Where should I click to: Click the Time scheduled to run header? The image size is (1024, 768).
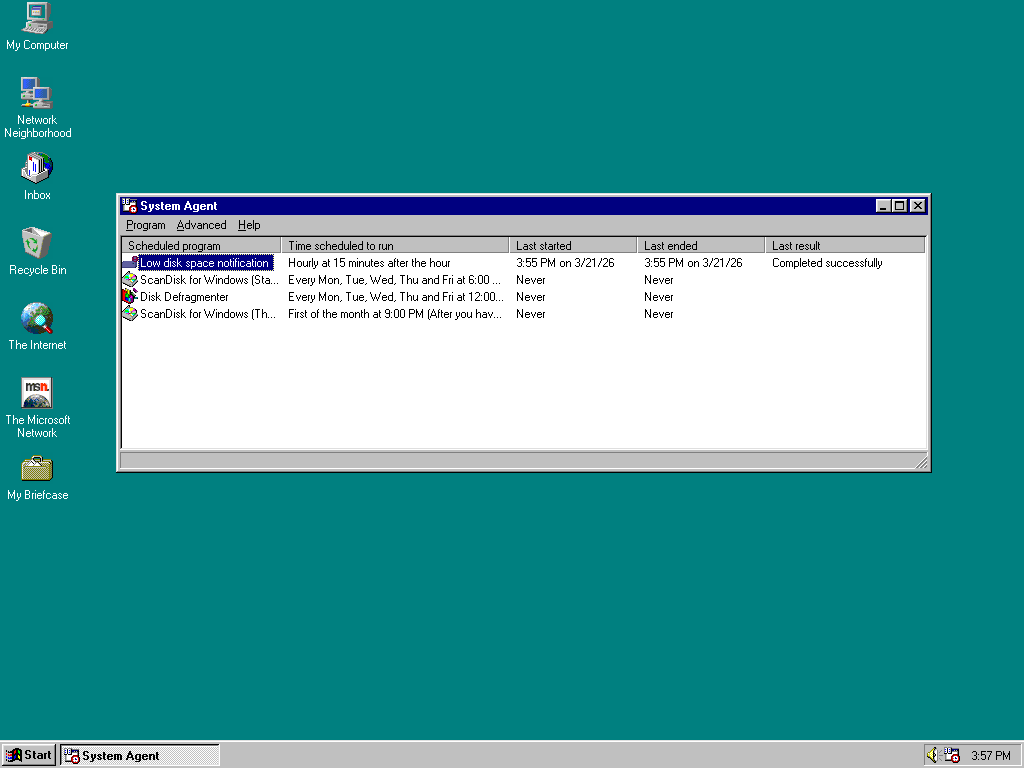click(x=395, y=245)
